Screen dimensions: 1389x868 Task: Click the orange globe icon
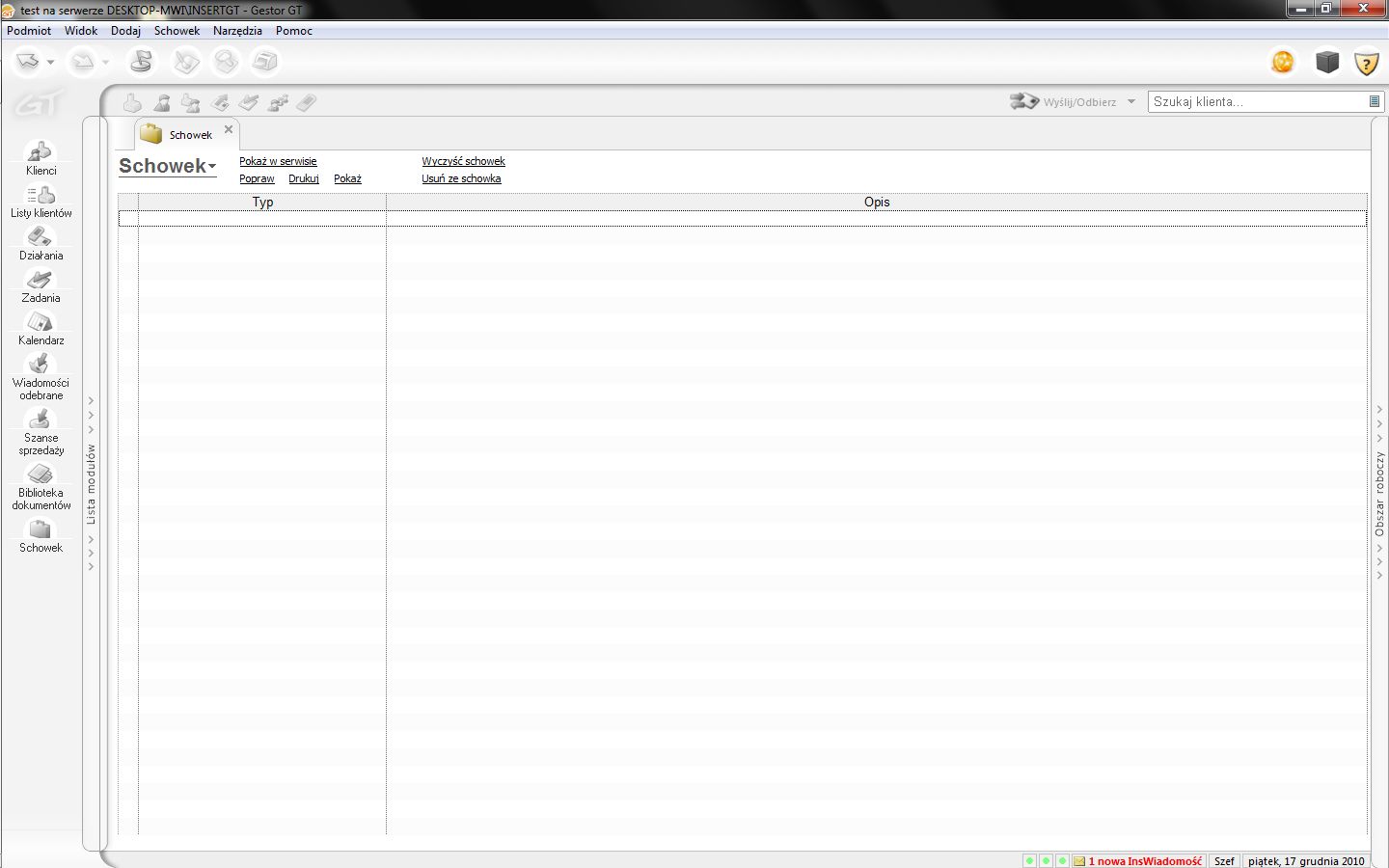[x=1283, y=62]
